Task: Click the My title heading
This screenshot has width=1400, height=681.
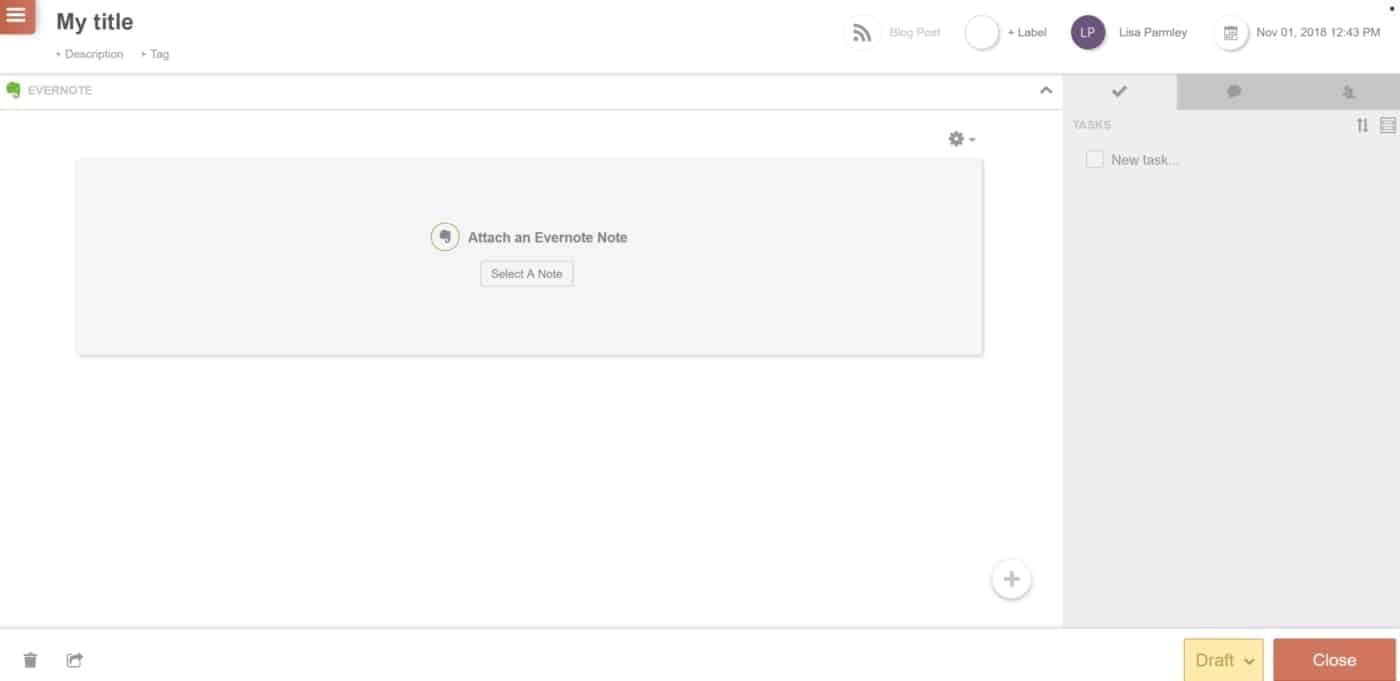Action: click(x=95, y=22)
